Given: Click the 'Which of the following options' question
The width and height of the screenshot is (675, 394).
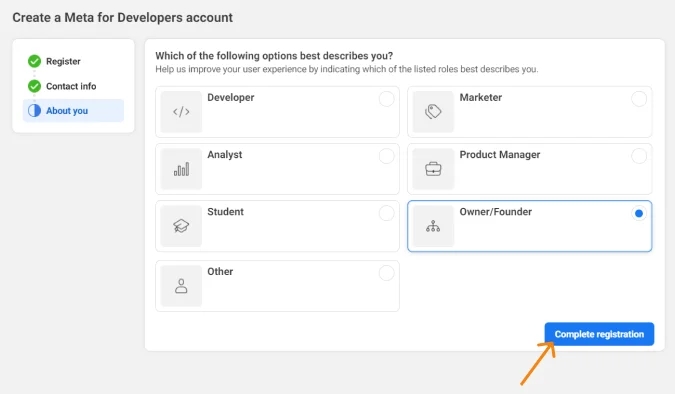Looking at the screenshot, I should pyautogui.click(x=274, y=56).
